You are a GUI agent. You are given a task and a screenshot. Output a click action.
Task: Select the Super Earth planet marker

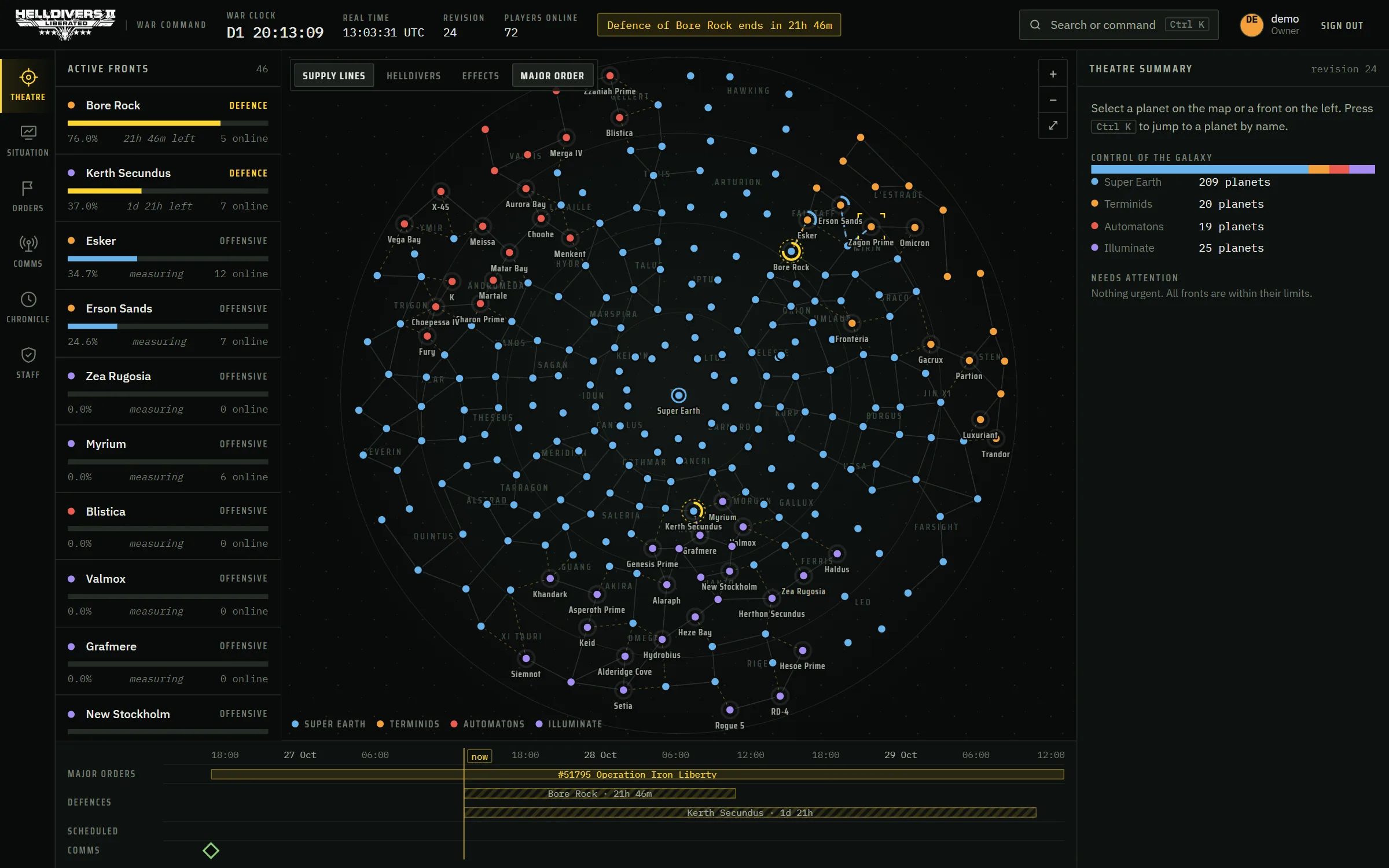coord(678,395)
